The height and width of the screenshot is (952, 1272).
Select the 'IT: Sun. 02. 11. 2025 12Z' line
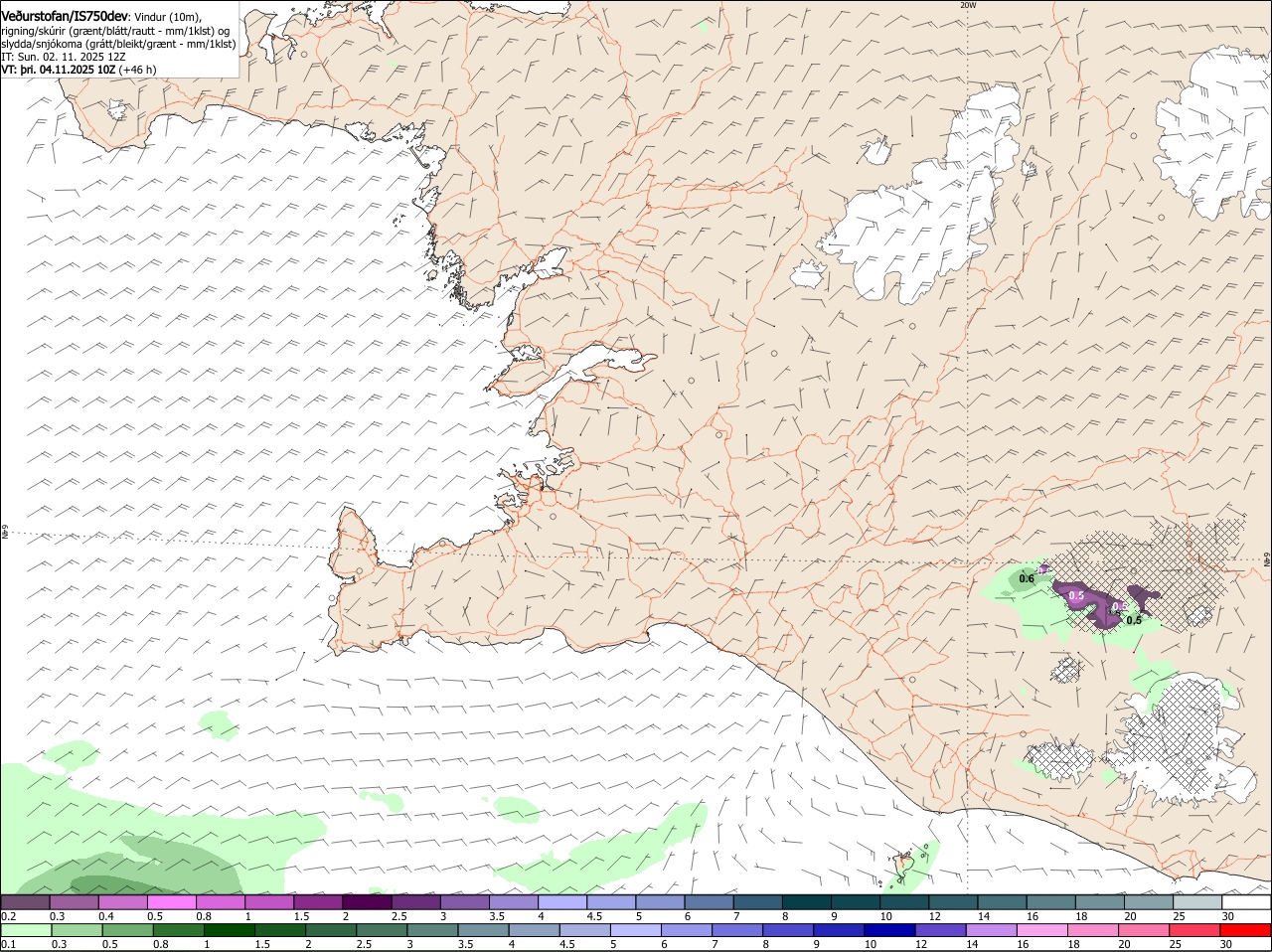(x=64, y=57)
